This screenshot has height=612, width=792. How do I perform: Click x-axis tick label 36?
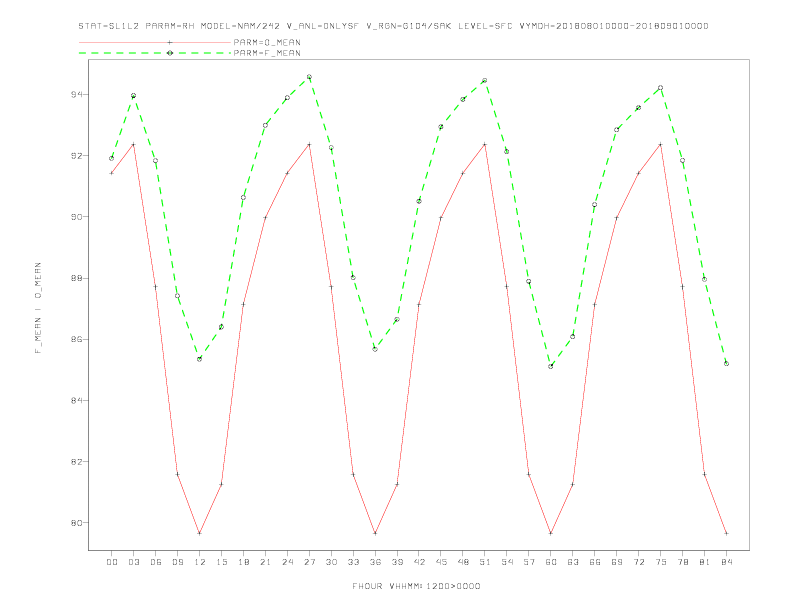(x=375, y=562)
